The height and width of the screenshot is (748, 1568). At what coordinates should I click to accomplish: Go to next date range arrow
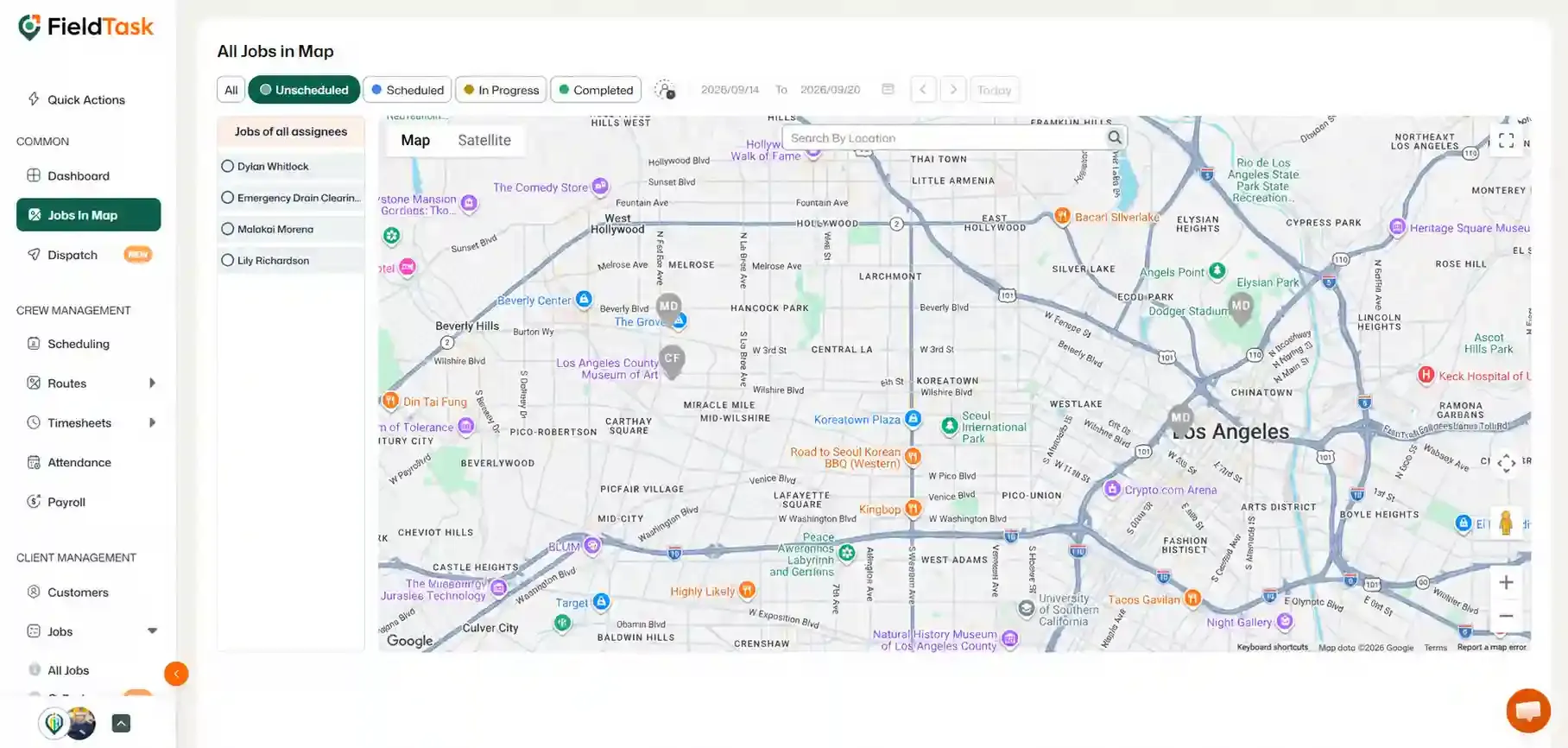pos(953,89)
